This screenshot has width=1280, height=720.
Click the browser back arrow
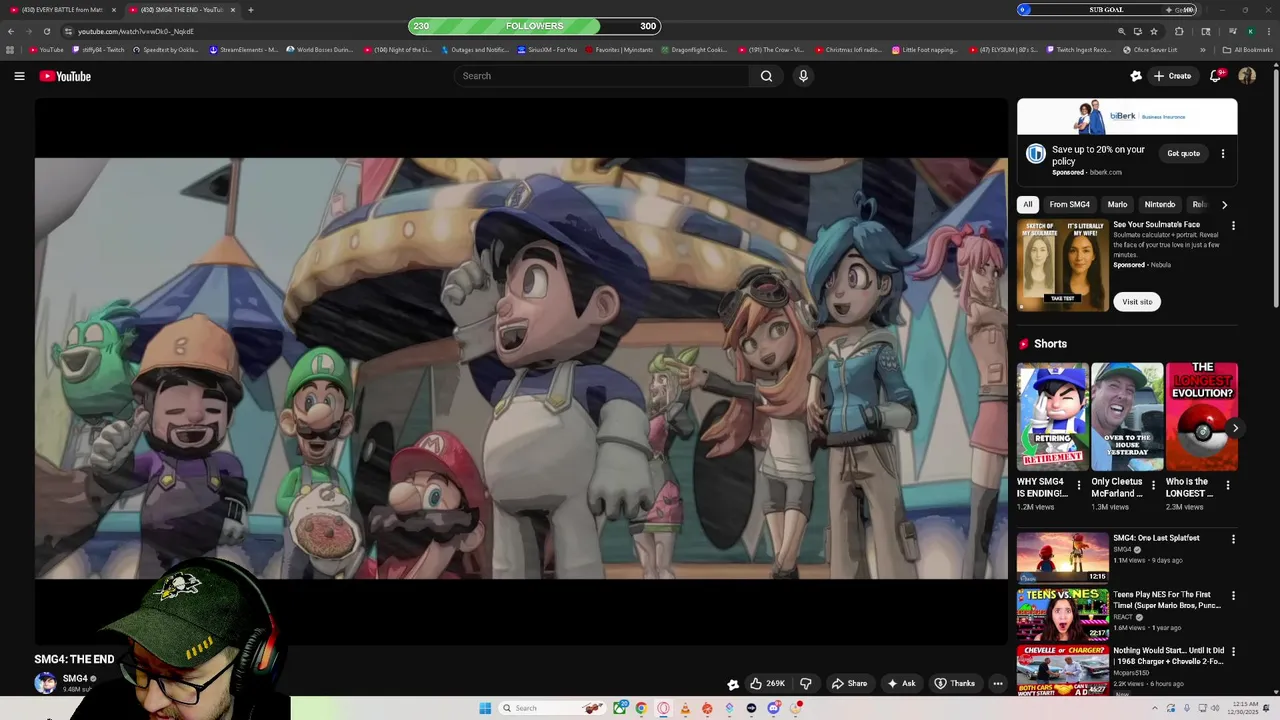[x=11, y=31]
